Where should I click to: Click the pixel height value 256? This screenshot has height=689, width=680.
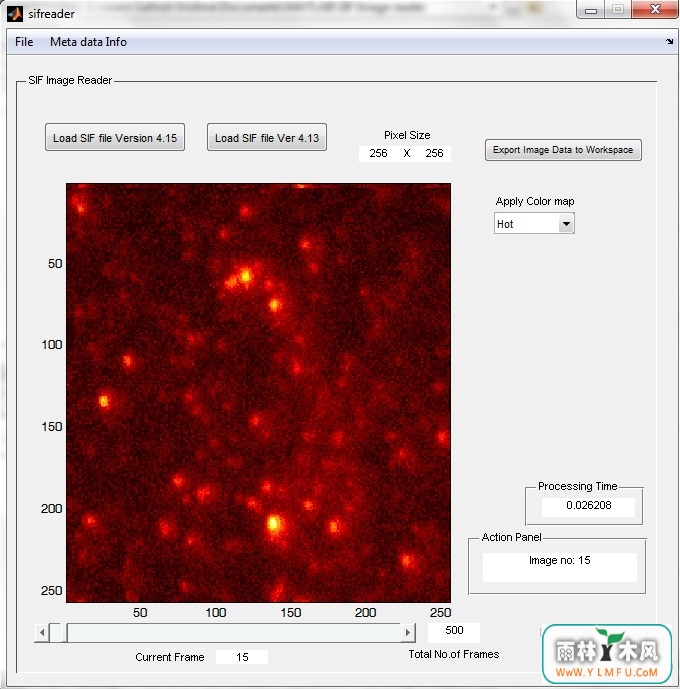point(434,153)
